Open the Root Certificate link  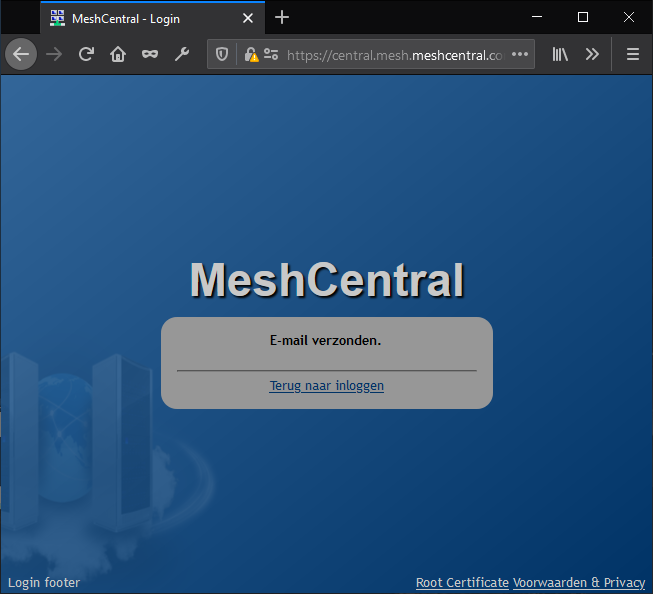tap(462, 582)
